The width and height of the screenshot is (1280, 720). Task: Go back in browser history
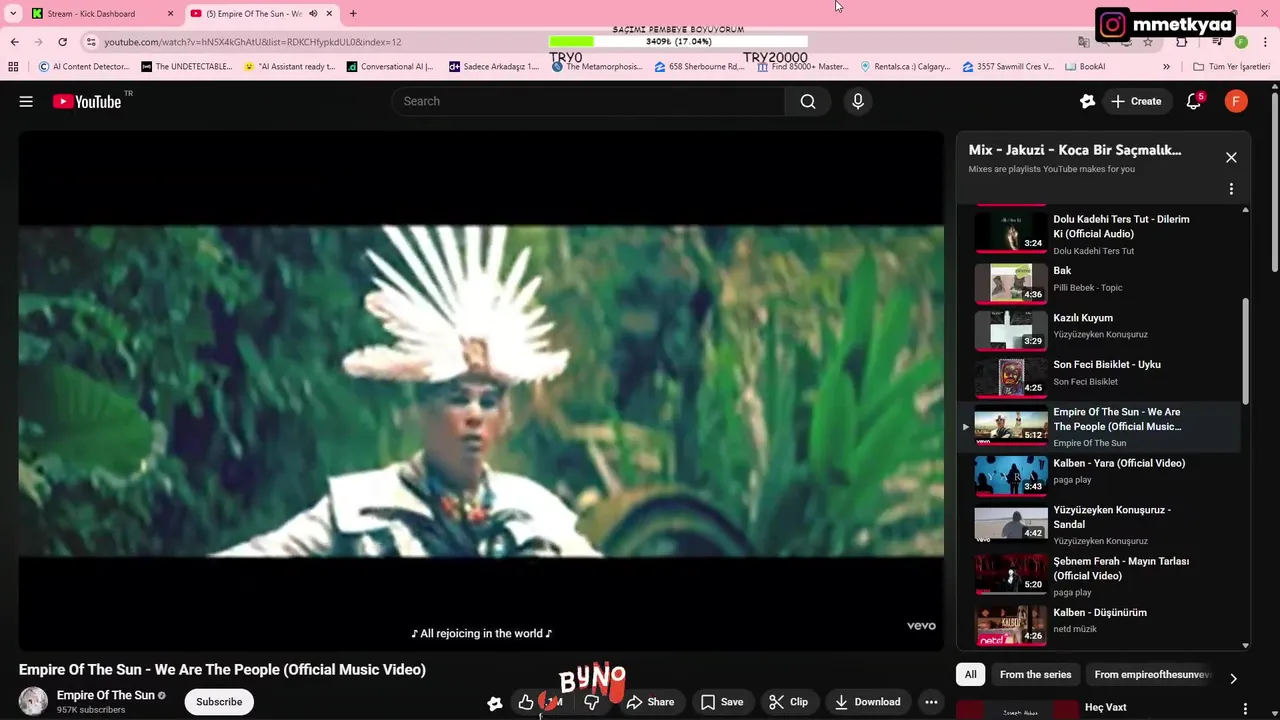coord(14,42)
